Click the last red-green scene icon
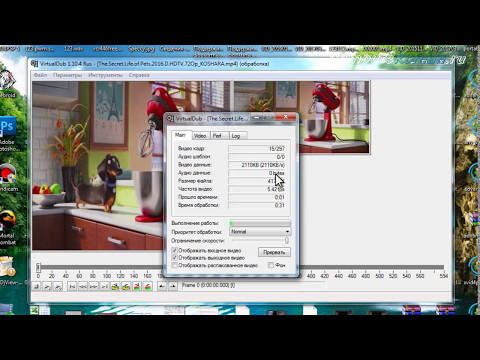The height and width of the screenshot is (360, 480). click(x=148, y=286)
